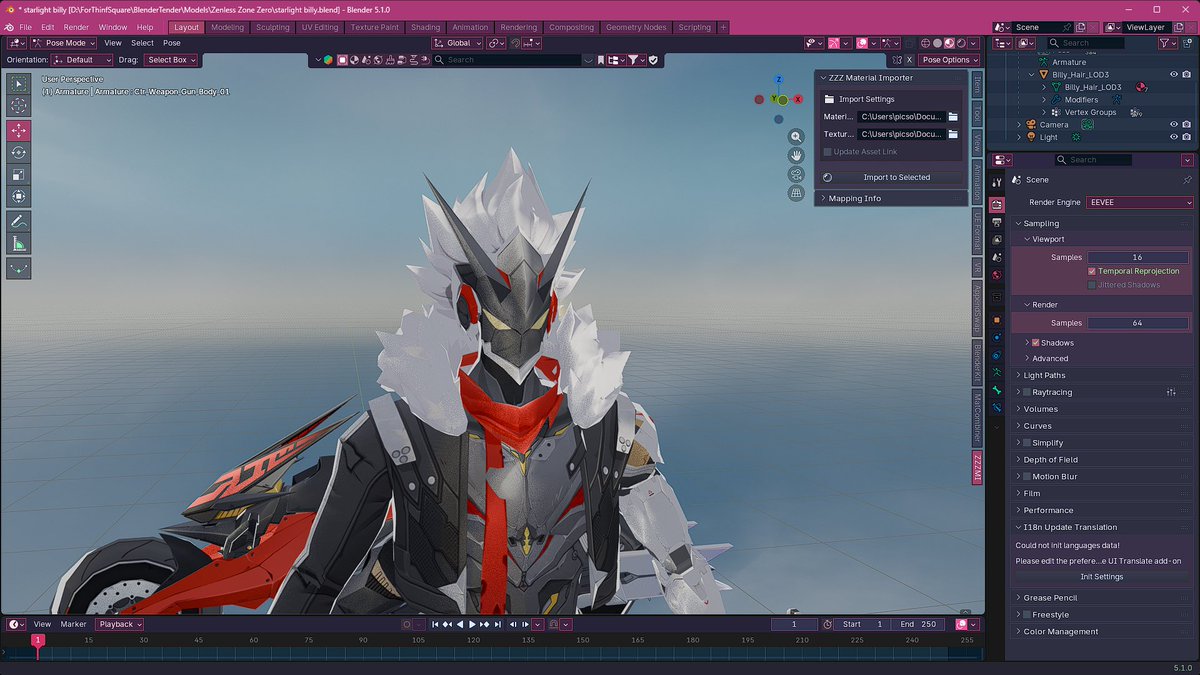This screenshot has width=1200, height=675.
Task: Select the Rotate tool
Action: pos(19,152)
